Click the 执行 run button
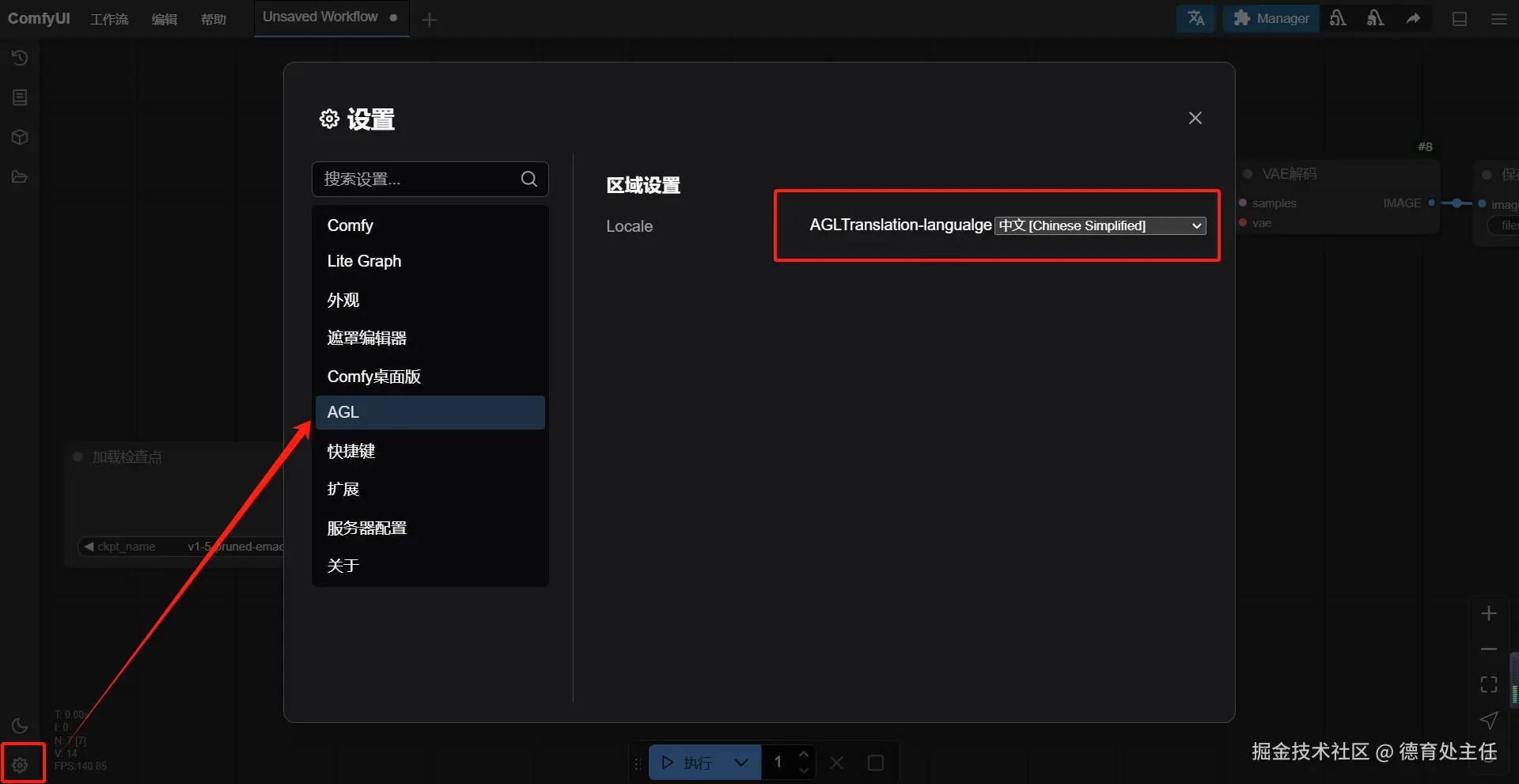The width and height of the screenshot is (1519, 784). (685, 763)
